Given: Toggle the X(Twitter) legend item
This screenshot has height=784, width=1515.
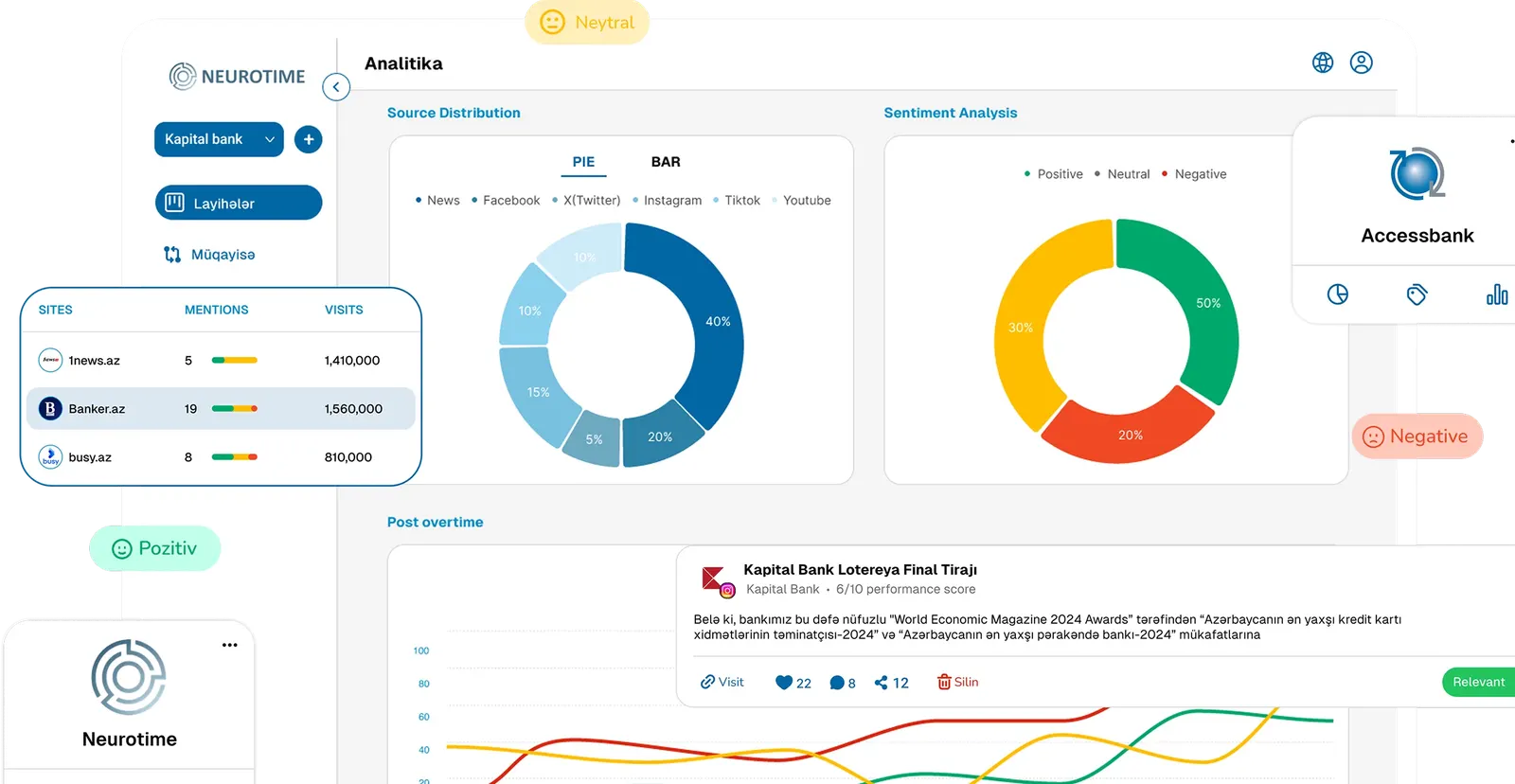Looking at the screenshot, I should [586, 201].
